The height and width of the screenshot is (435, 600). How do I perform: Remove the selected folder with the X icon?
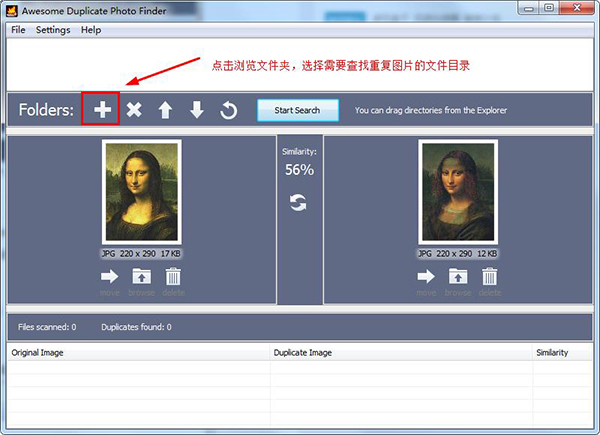pos(134,110)
